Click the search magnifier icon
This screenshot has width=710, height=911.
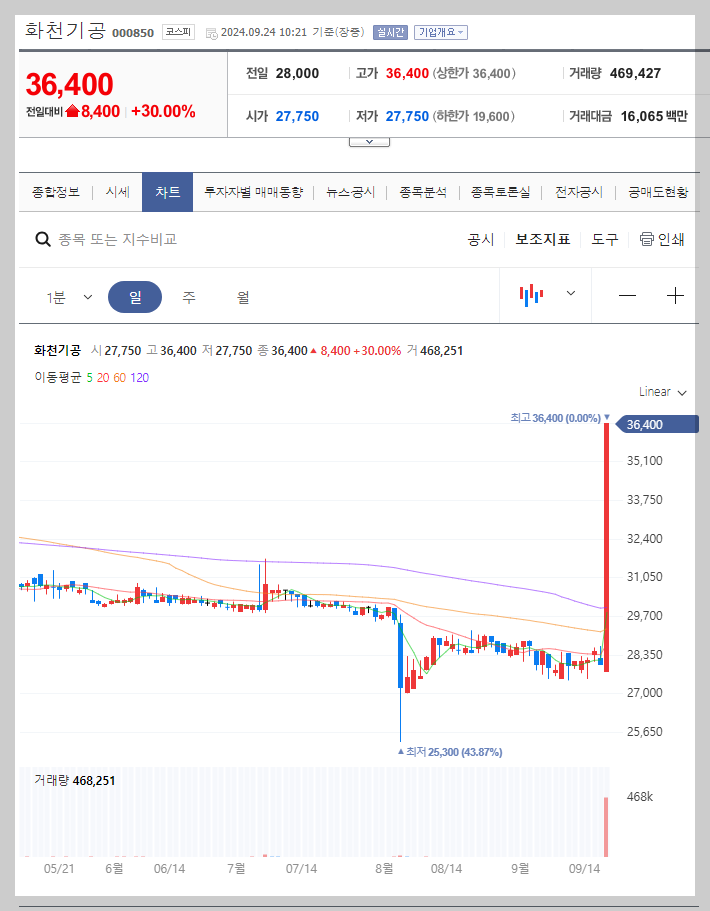pos(42,240)
